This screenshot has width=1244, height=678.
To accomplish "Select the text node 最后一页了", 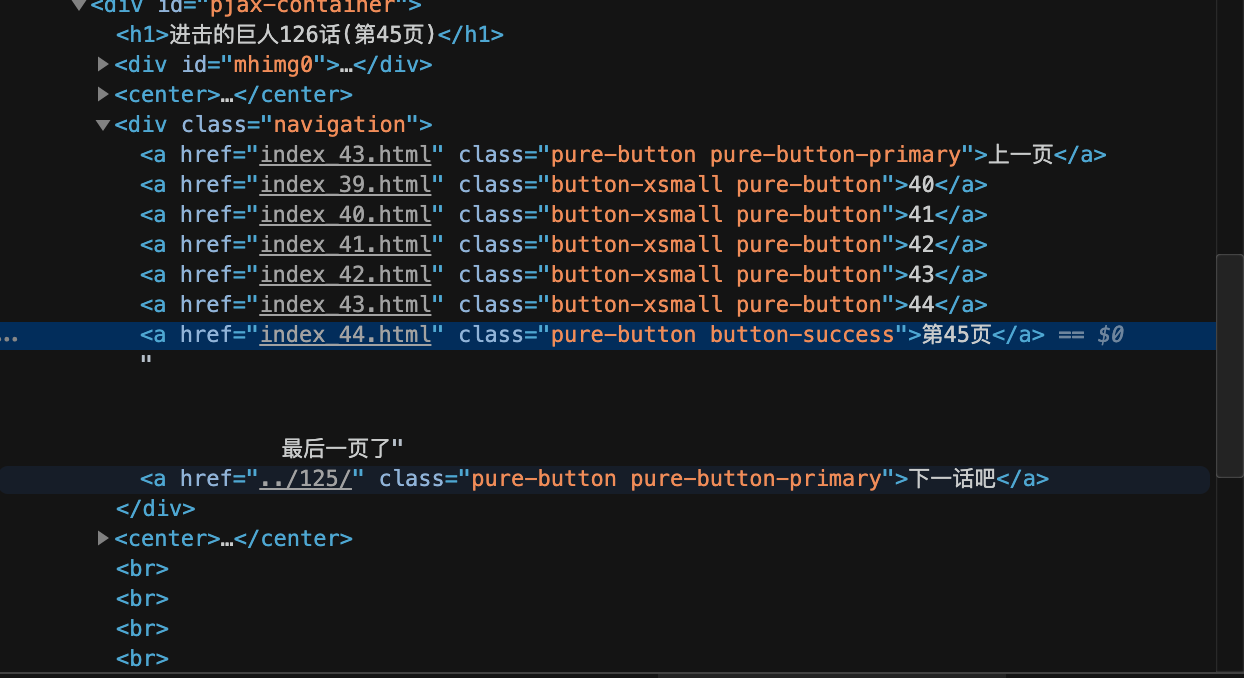I will pos(337,447).
